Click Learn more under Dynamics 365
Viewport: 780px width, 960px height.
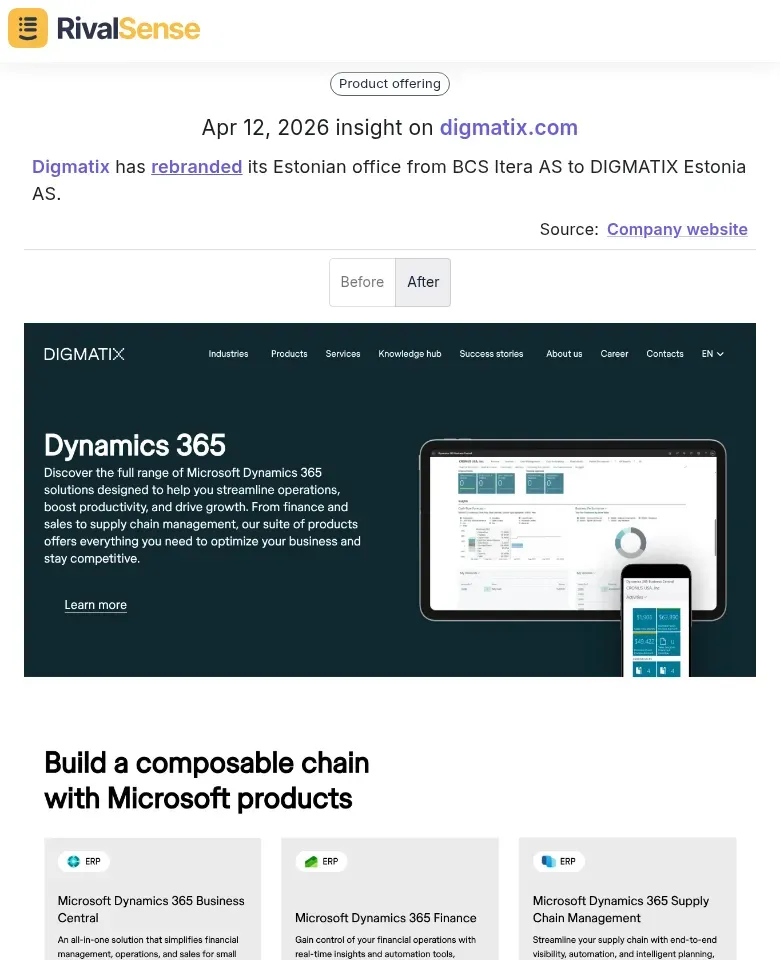point(95,604)
